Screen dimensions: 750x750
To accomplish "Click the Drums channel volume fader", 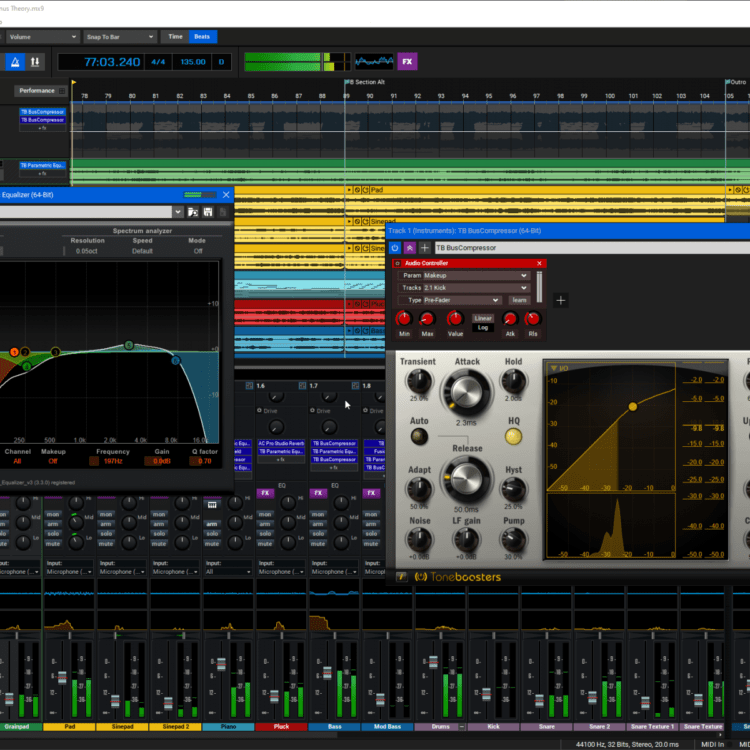I will pyautogui.click(x=433, y=661).
